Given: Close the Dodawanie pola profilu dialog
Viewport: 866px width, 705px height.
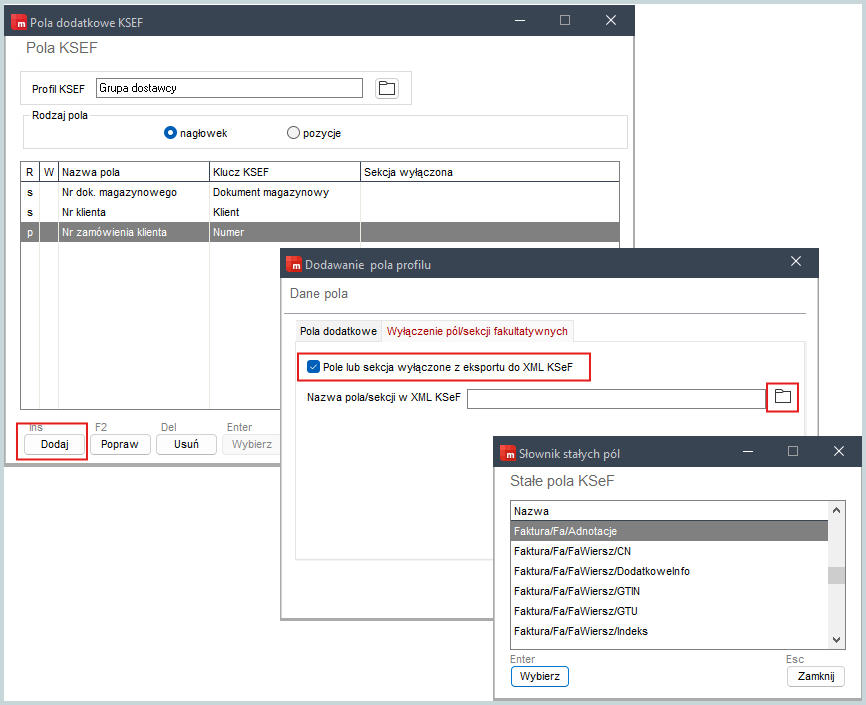Looking at the screenshot, I should (796, 262).
